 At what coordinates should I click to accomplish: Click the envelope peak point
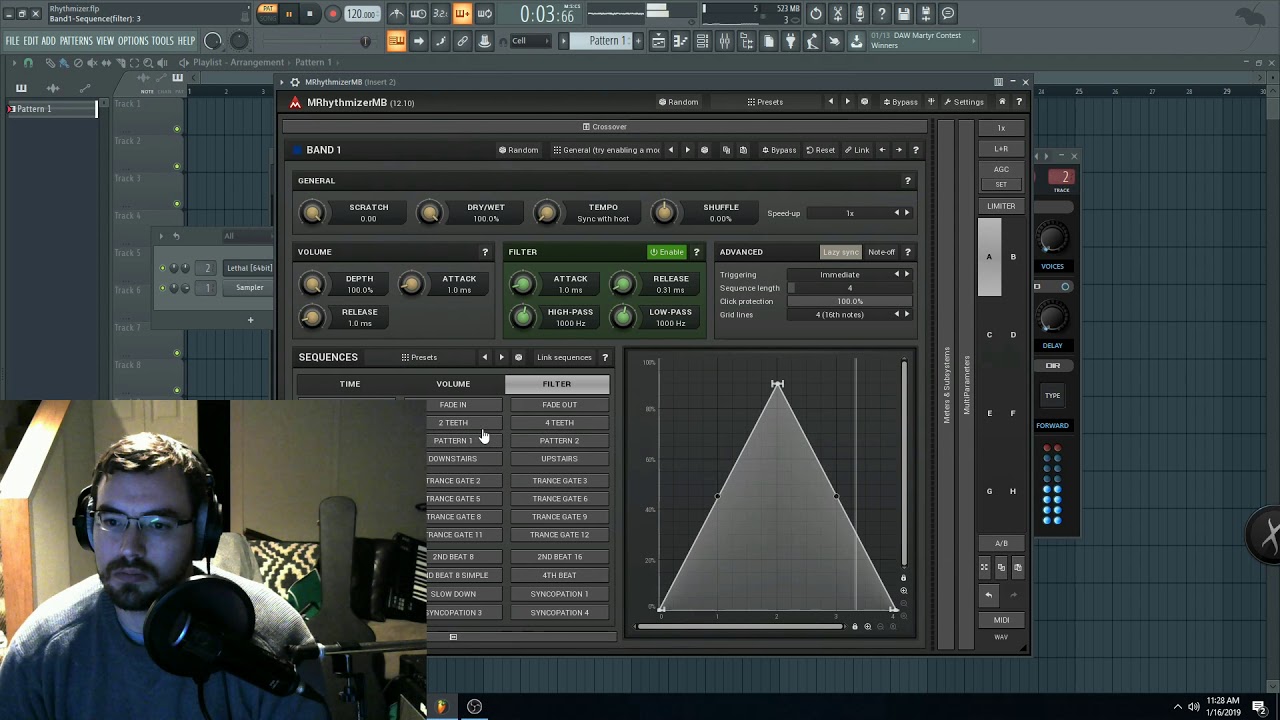[777, 384]
